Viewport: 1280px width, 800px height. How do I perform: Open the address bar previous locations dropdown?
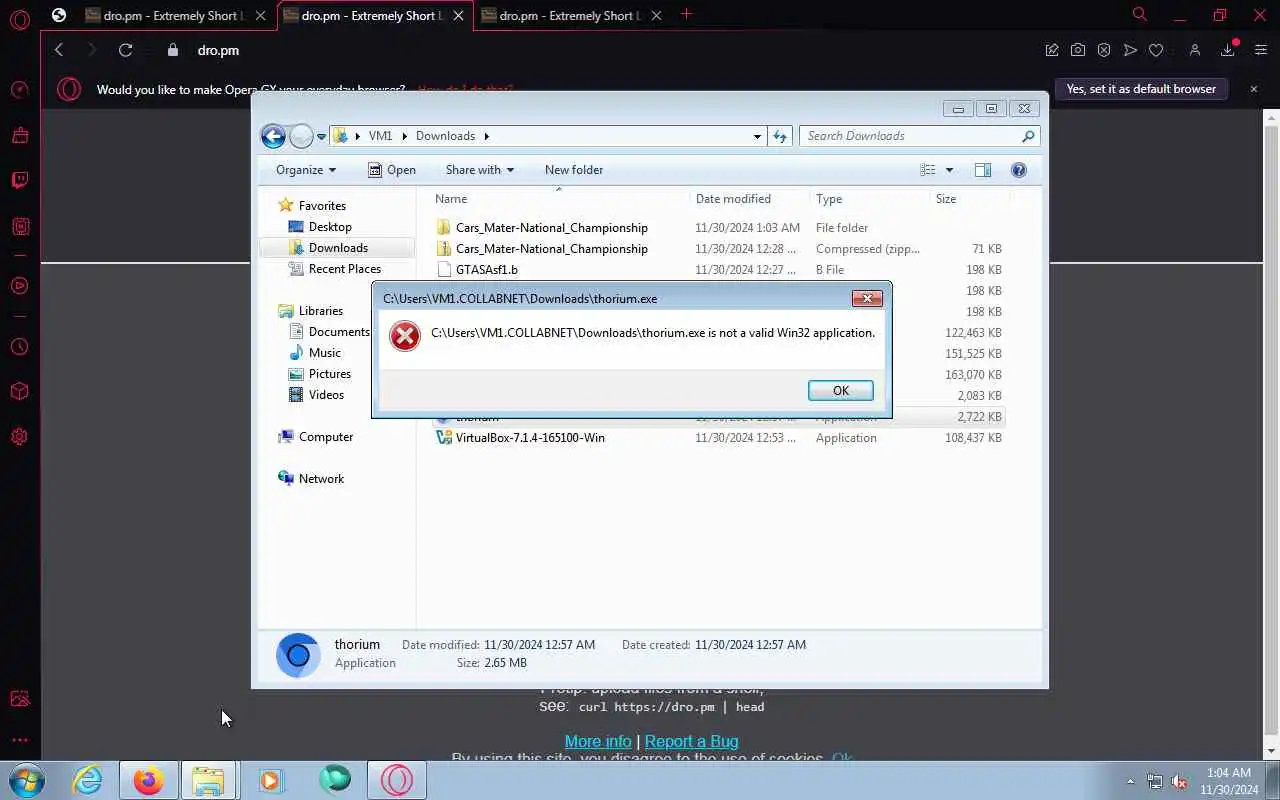coord(757,136)
